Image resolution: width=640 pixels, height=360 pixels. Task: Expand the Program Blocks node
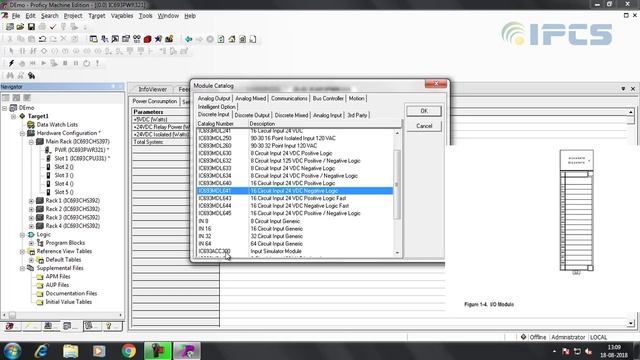[x=31, y=243]
